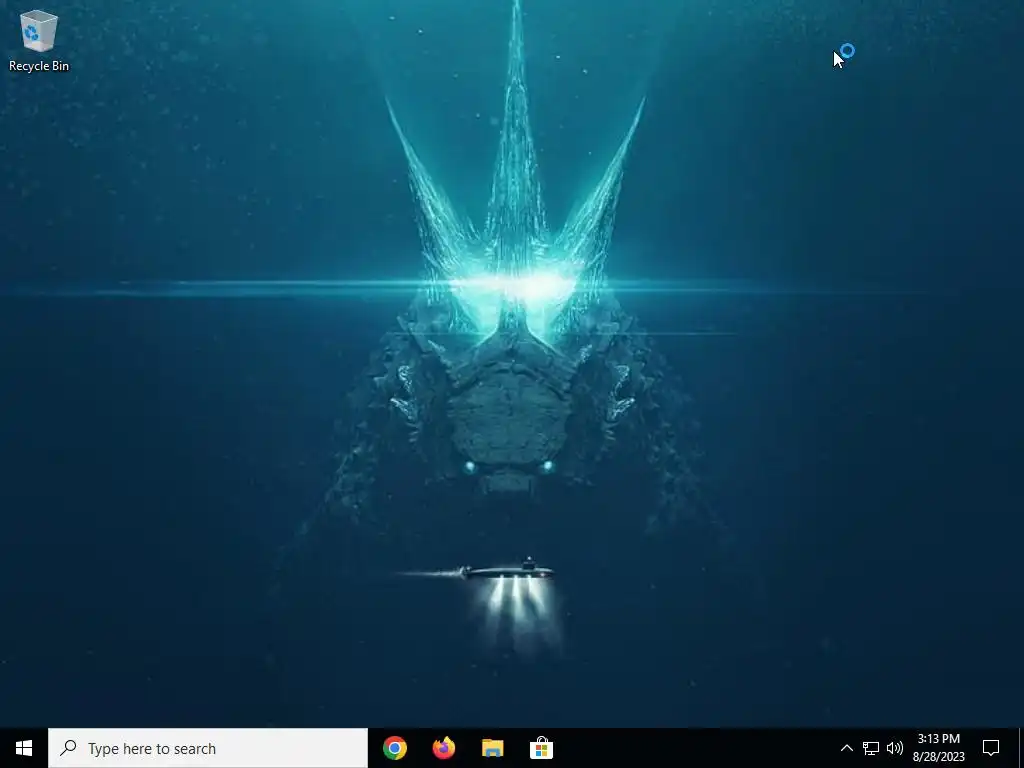The width and height of the screenshot is (1024, 768).
Task: Show hidden system tray icons
Action: (x=846, y=748)
